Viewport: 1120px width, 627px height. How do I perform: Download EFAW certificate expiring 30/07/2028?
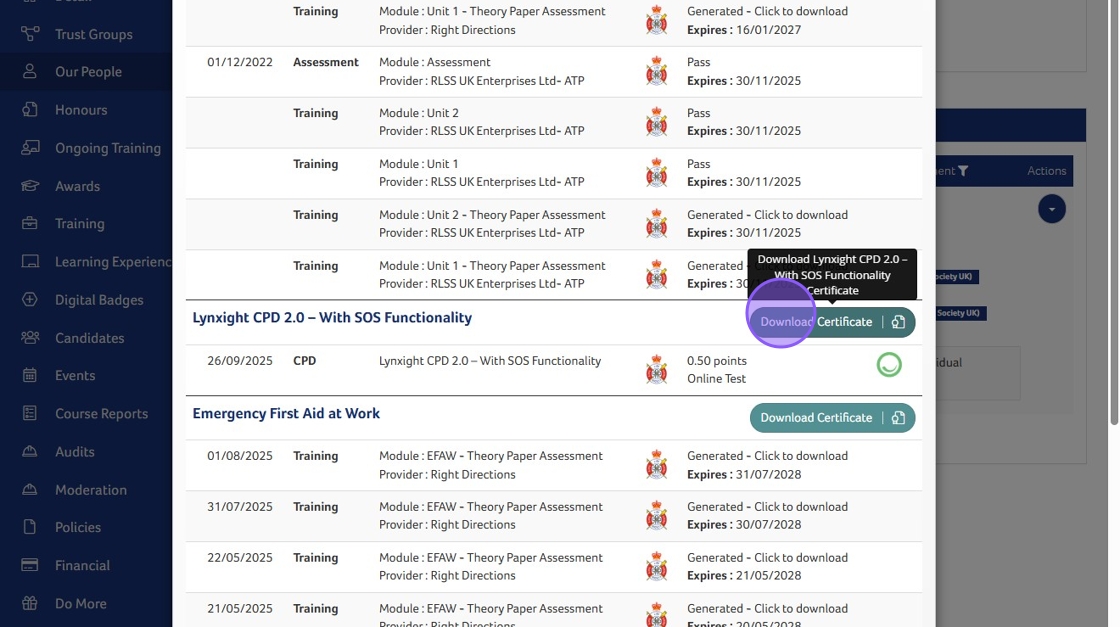pyautogui.click(x=767, y=507)
